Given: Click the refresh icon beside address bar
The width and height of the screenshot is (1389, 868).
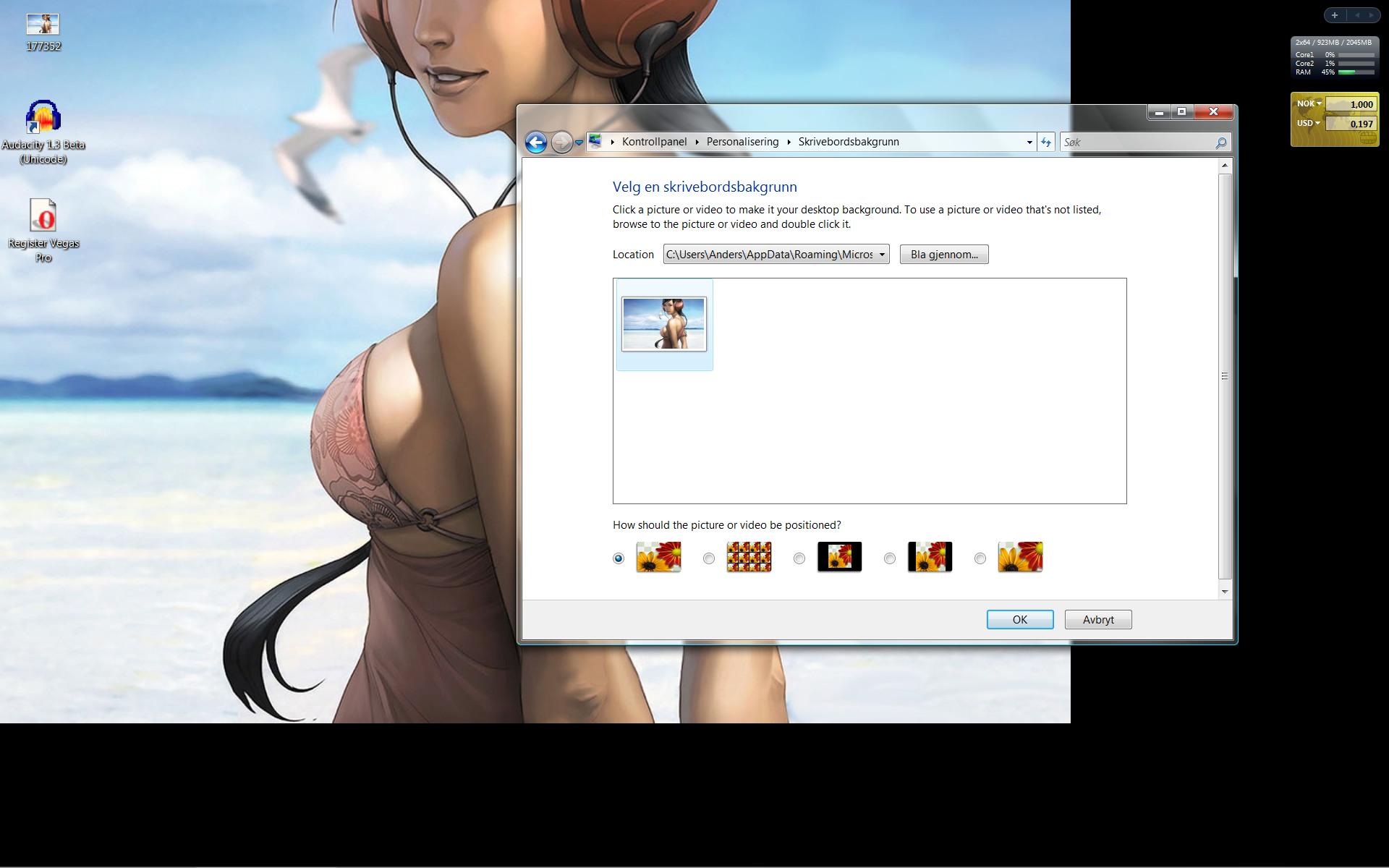Looking at the screenshot, I should (x=1046, y=142).
